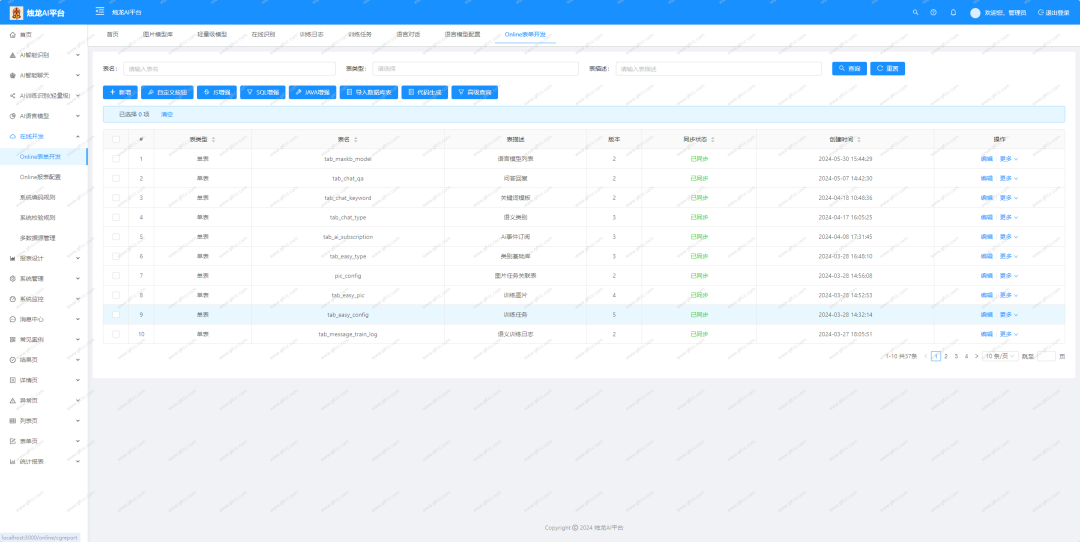1080x542 pixels.
Task: Switch to the 语言模型配置 tab
Action: [462, 34]
